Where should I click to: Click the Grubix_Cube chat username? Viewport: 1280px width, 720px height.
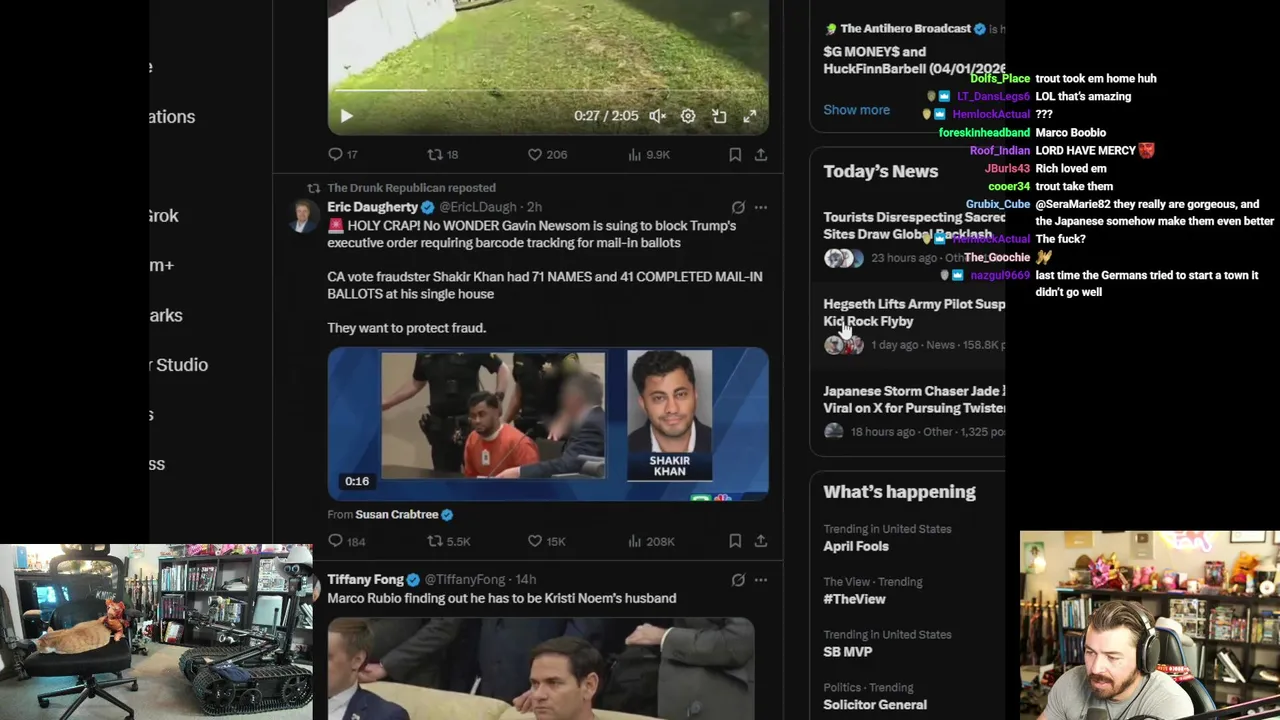coord(998,205)
